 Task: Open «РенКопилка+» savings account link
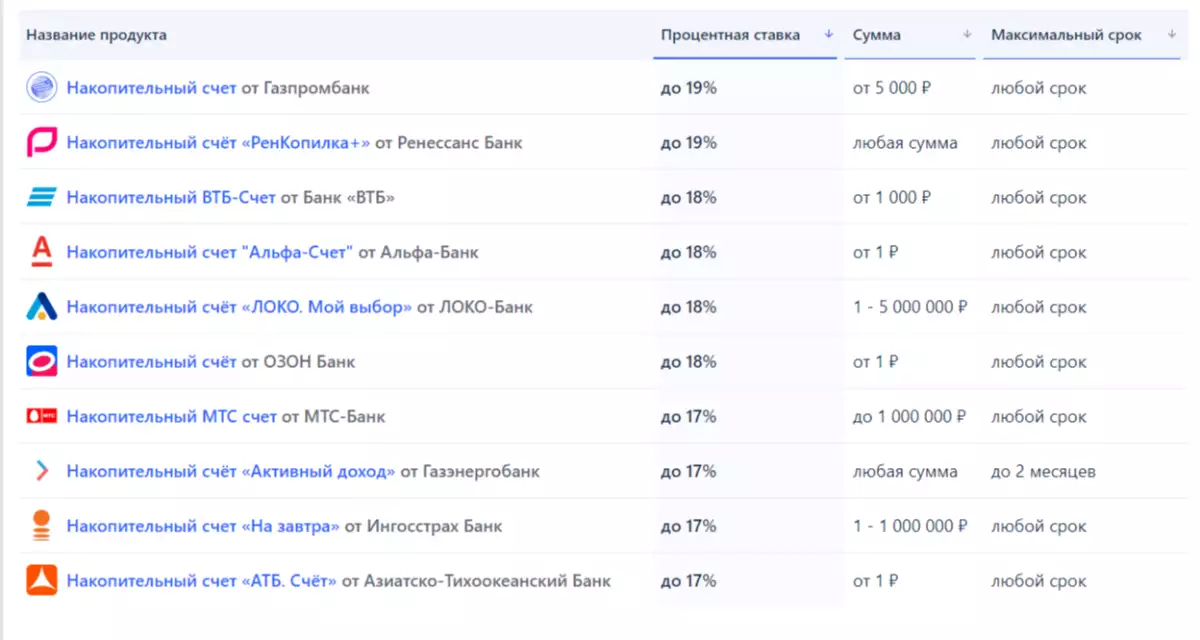[x=218, y=143]
